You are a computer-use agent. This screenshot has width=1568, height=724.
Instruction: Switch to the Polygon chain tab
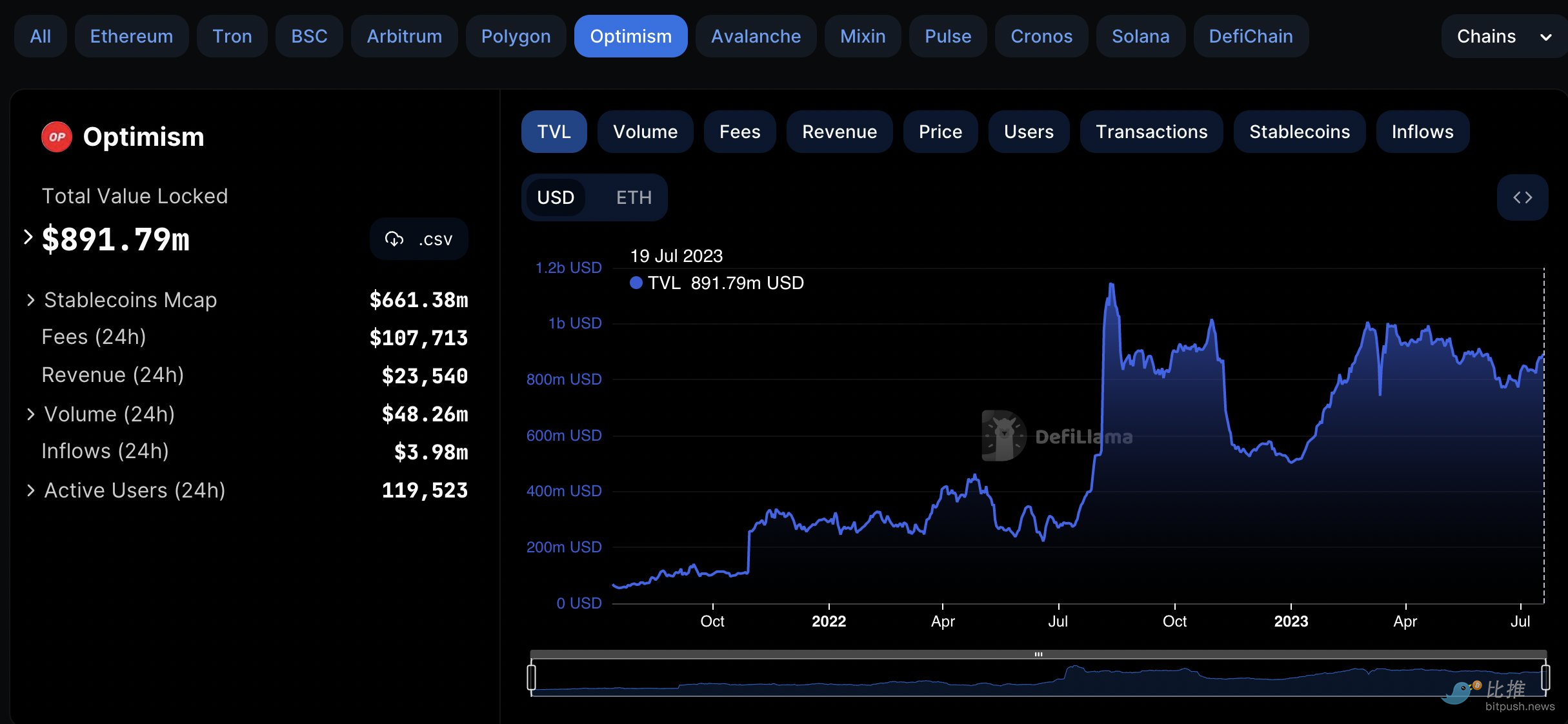(x=516, y=36)
